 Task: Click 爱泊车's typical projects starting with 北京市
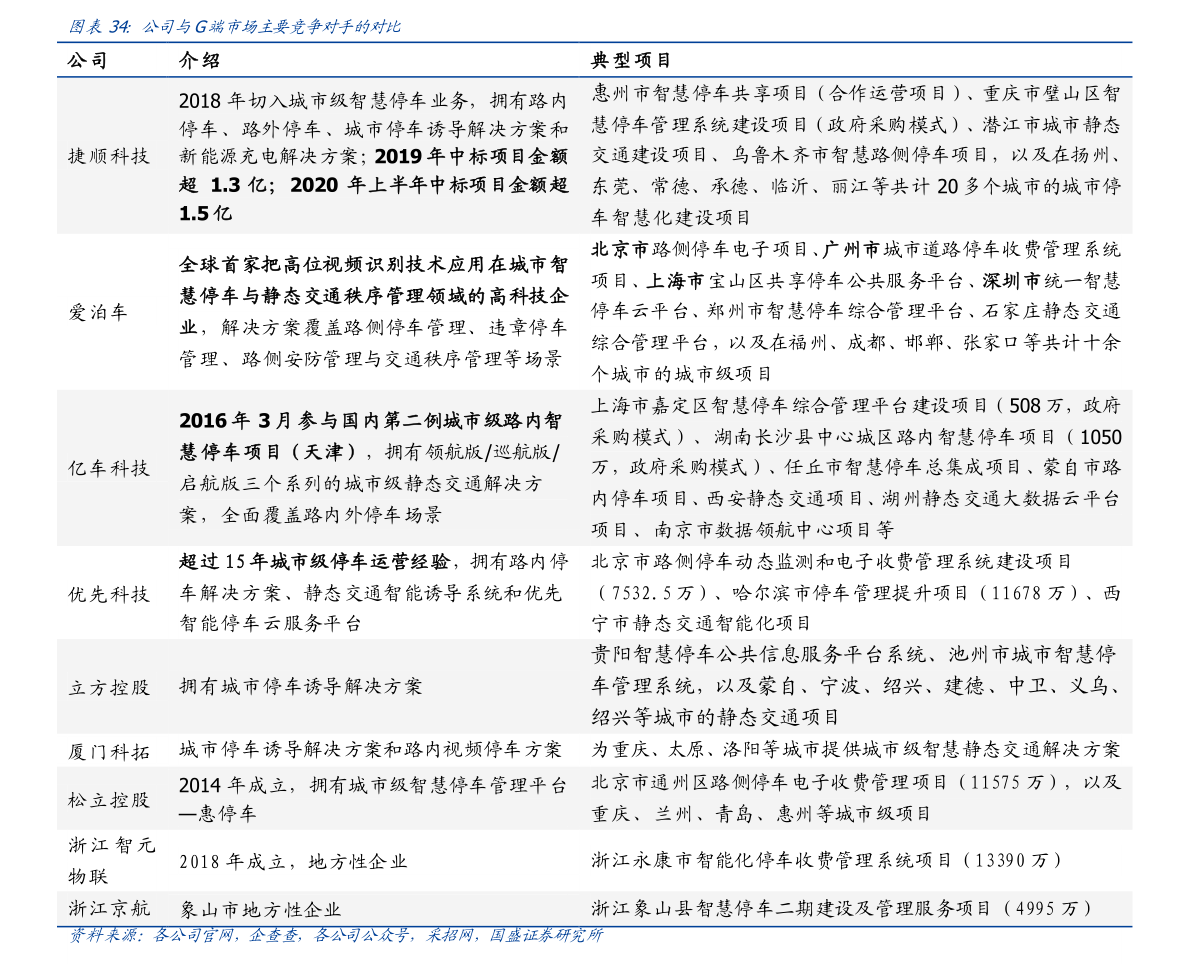pos(855,311)
